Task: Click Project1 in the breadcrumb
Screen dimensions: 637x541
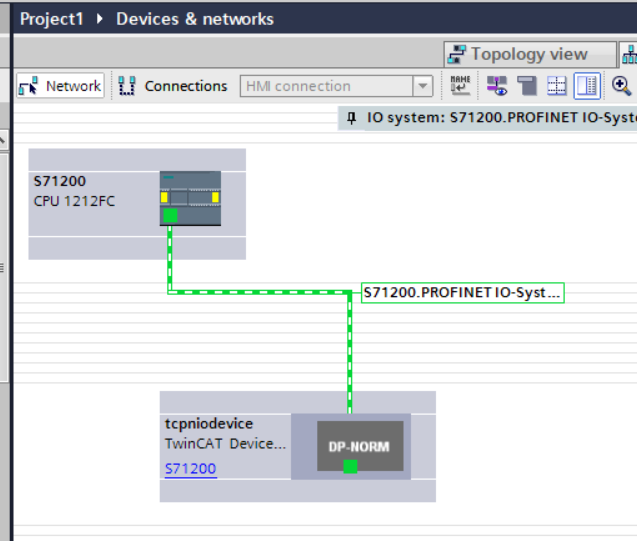Action: pos(52,19)
